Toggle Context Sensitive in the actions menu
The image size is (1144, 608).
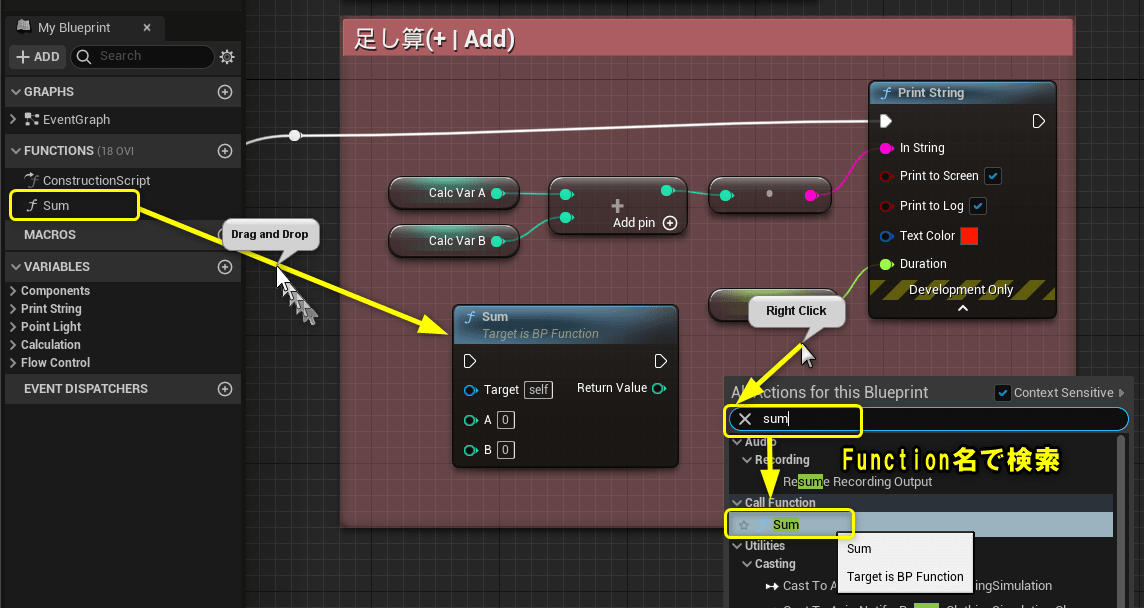pyautogui.click(x=1003, y=393)
